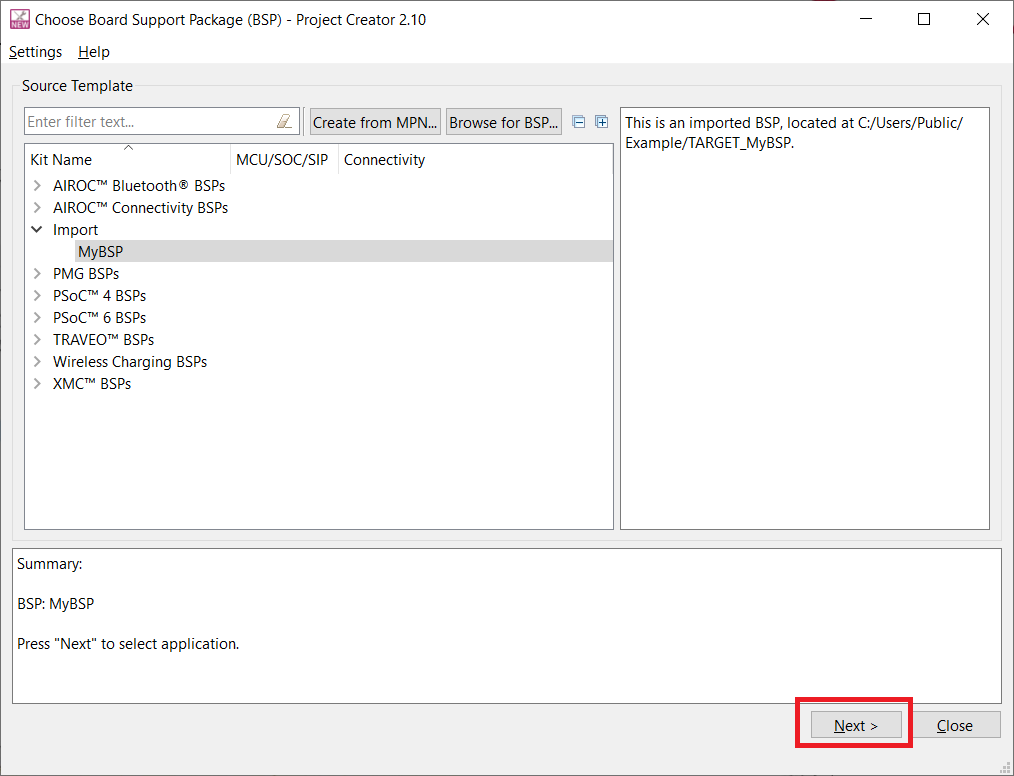Collapse all tree nodes icon
This screenshot has height=776, width=1014.
(579, 122)
